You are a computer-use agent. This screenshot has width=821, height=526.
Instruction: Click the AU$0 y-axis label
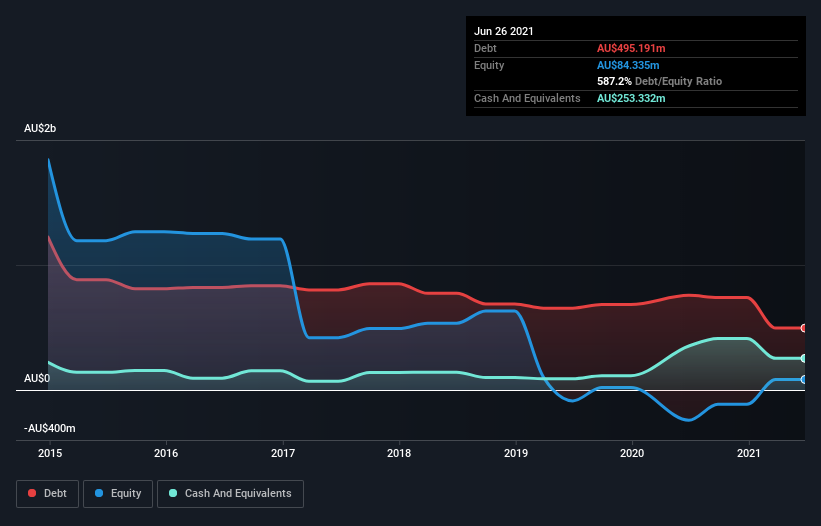(37, 378)
